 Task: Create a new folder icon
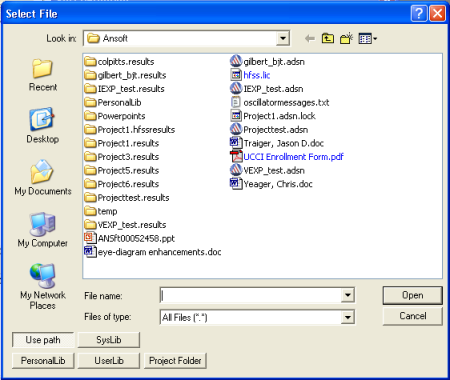346,39
